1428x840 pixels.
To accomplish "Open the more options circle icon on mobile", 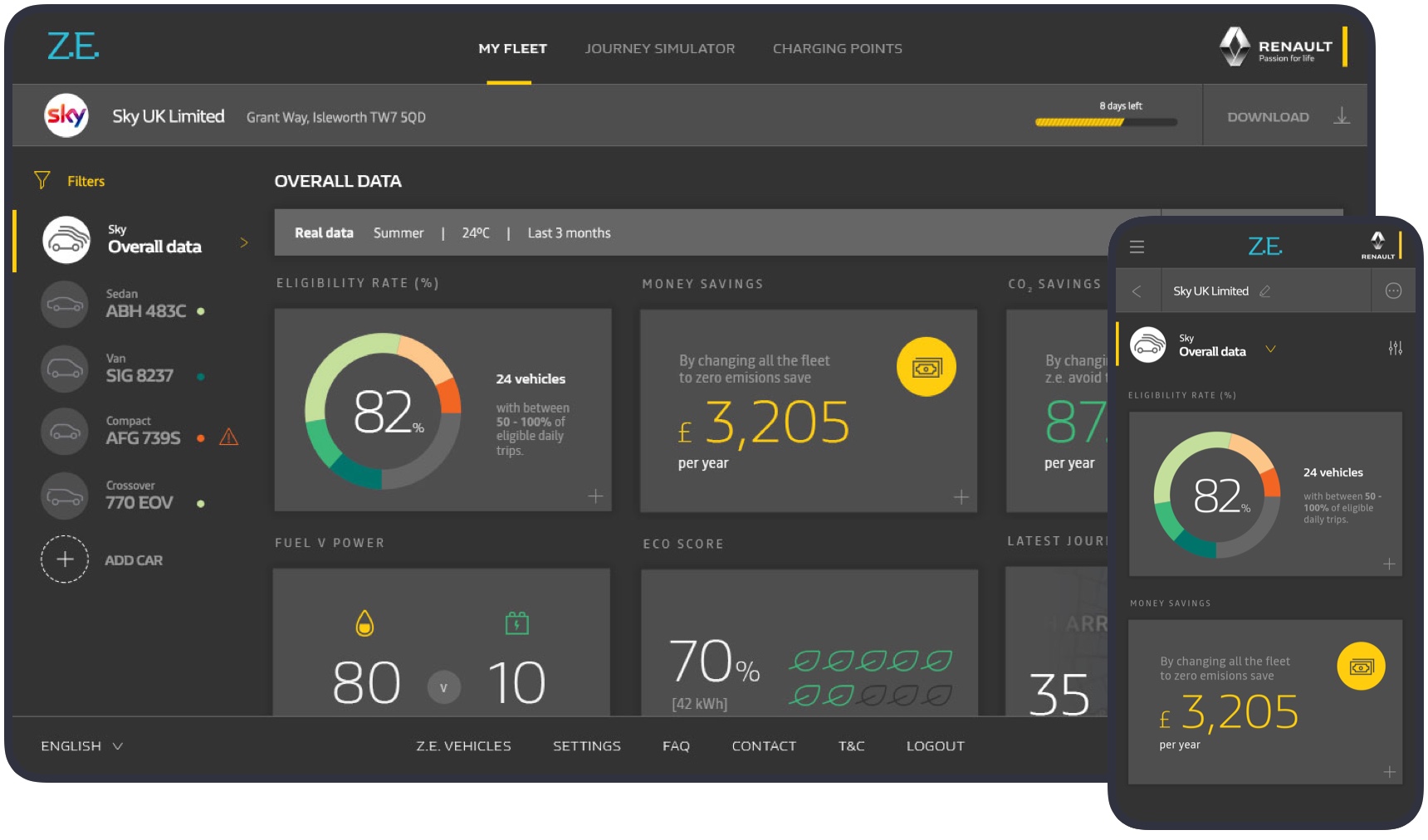I will click(1393, 291).
